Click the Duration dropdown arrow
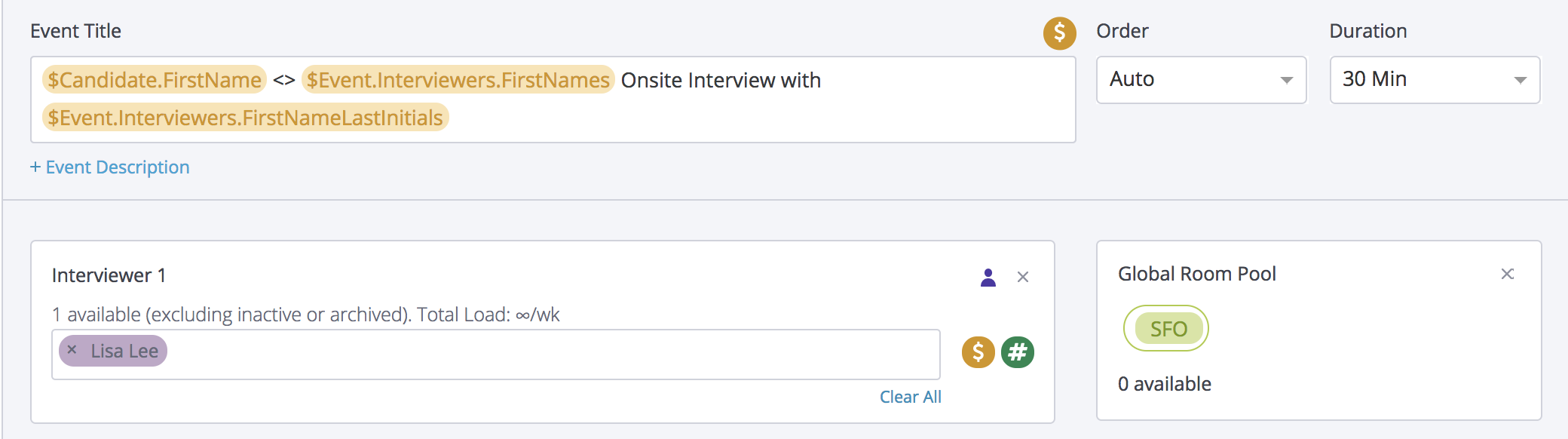This screenshot has width=1568, height=439. (1520, 81)
